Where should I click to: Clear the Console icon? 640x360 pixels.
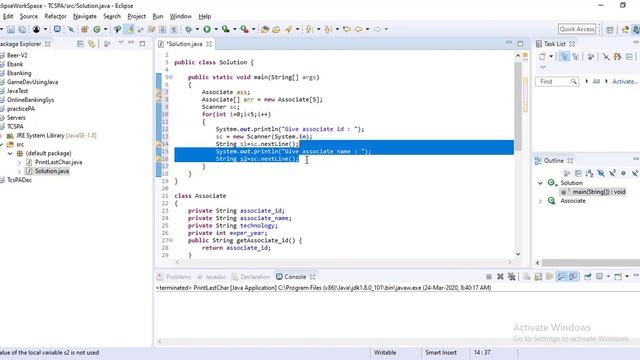click(527, 277)
